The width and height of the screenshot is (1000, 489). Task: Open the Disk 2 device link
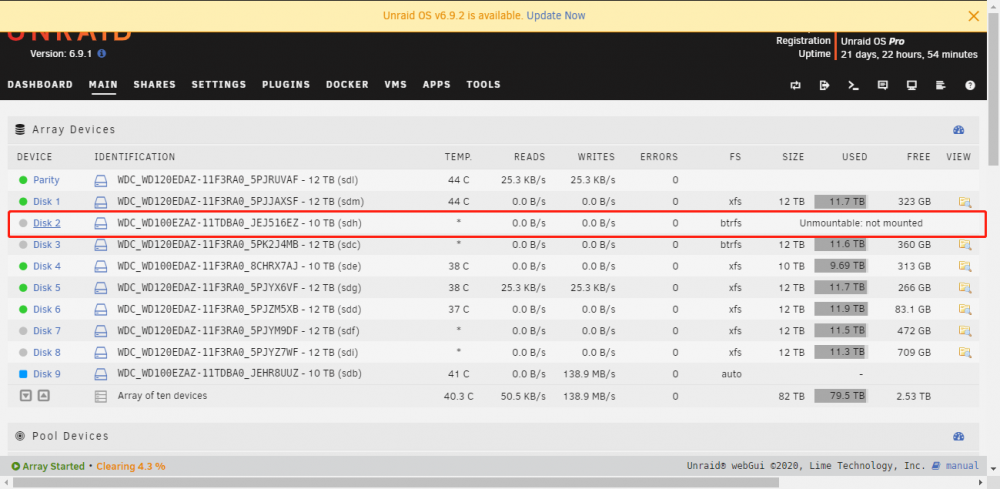47,223
